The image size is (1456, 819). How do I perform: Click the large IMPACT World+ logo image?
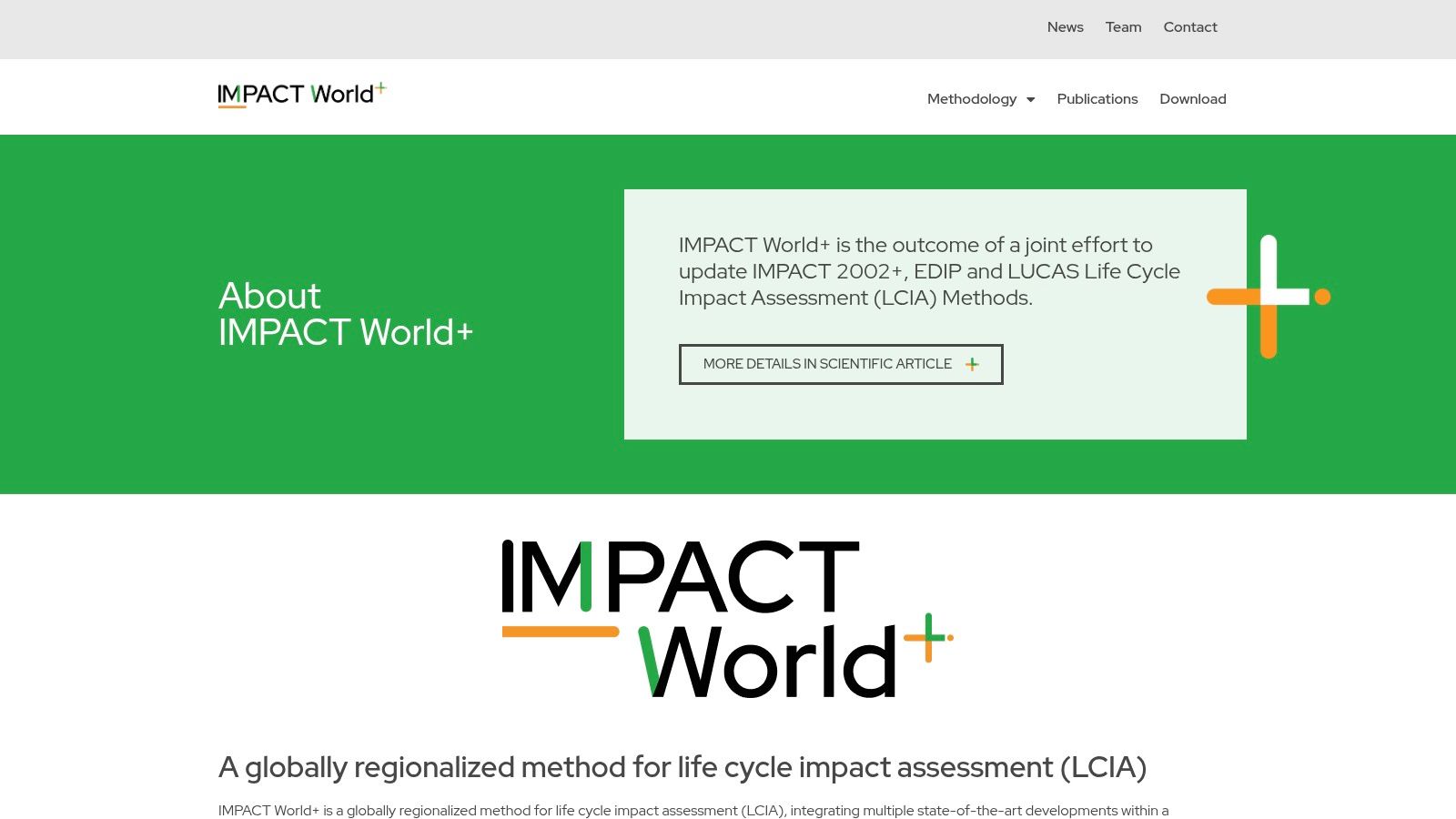(728, 619)
